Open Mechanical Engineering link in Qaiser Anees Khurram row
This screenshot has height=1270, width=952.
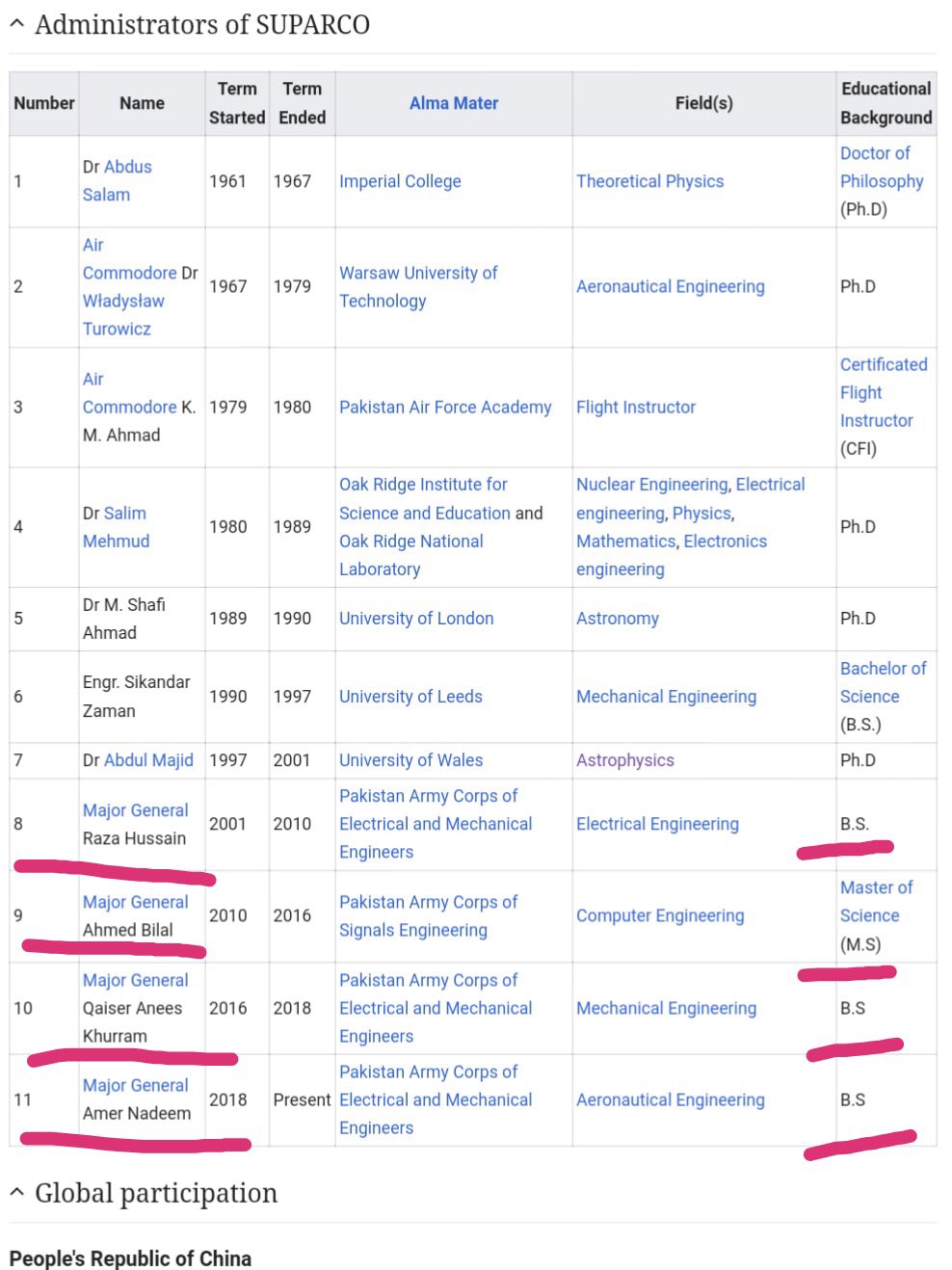click(667, 1008)
